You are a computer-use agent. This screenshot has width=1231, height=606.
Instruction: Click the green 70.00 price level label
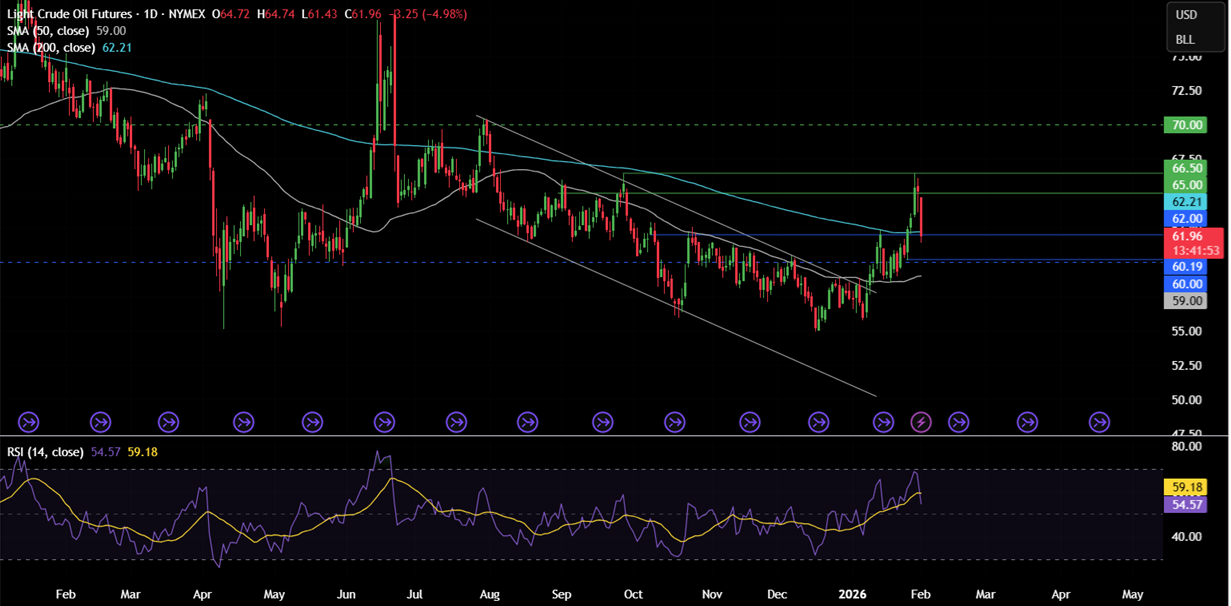(x=1186, y=125)
